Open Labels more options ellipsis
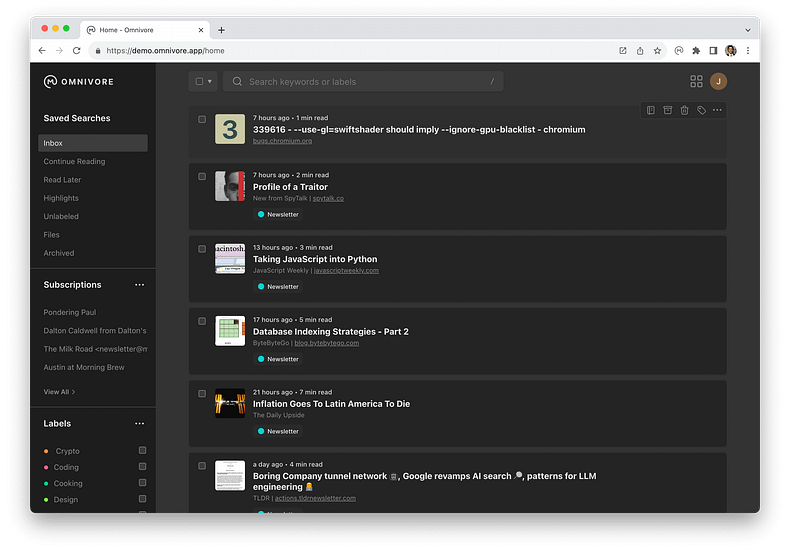 point(140,424)
